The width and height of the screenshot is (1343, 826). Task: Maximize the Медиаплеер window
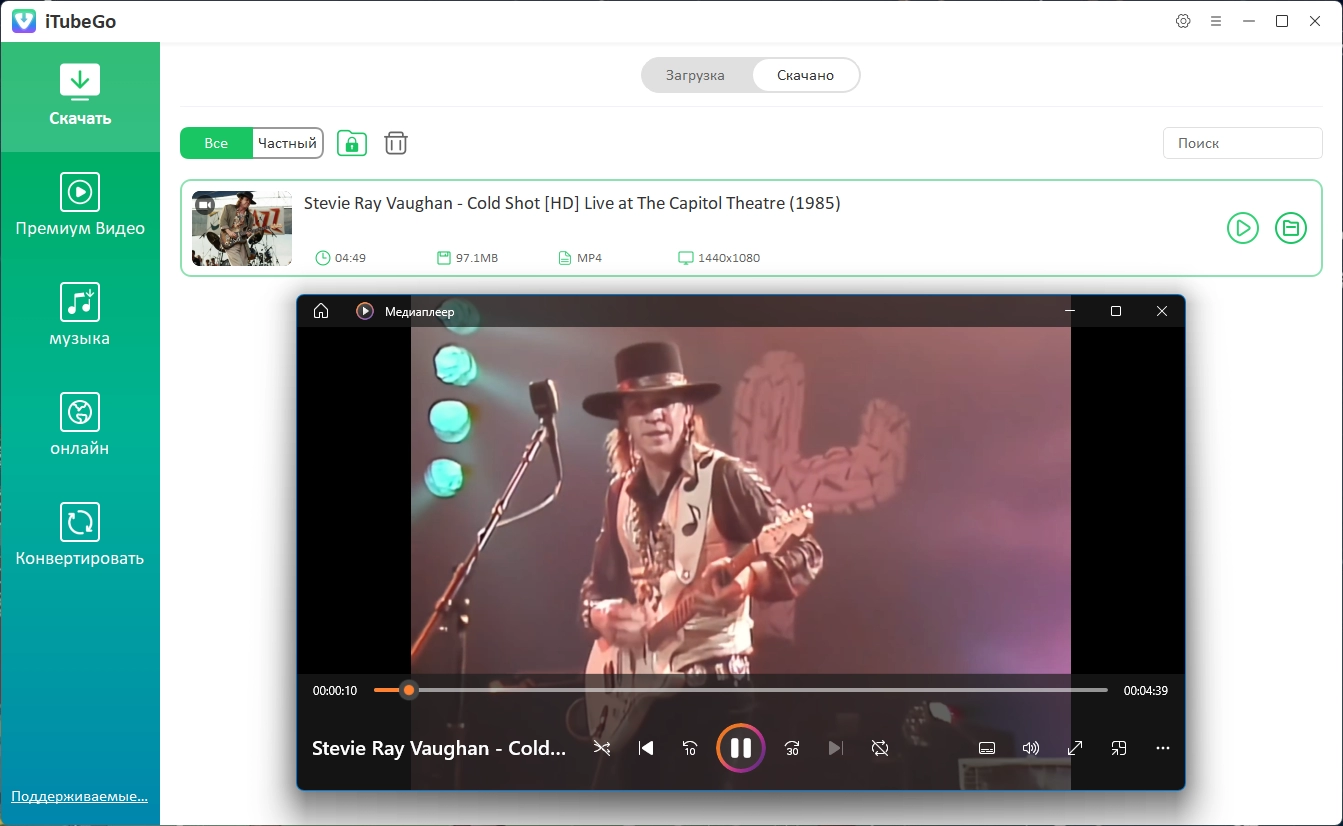pyautogui.click(x=1116, y=311)
